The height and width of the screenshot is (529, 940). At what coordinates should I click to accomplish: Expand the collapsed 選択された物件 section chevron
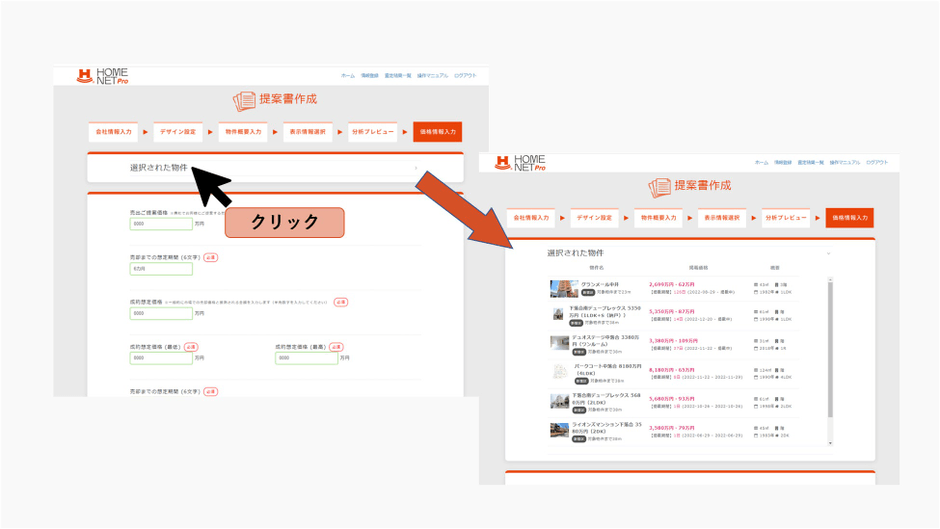coord(416,168)
